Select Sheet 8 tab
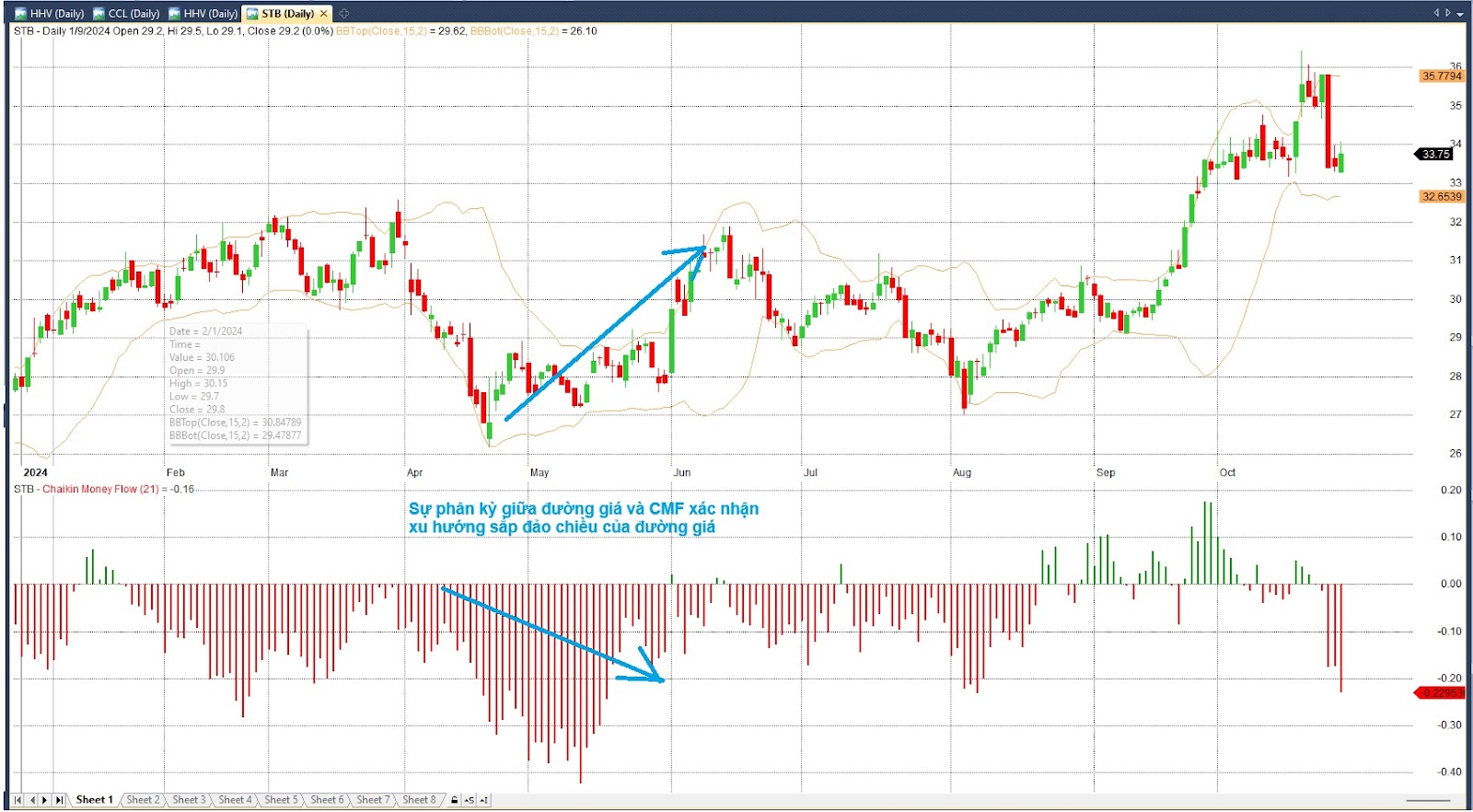This screenshot has height=812, width=1473. (x=419, y=800)
